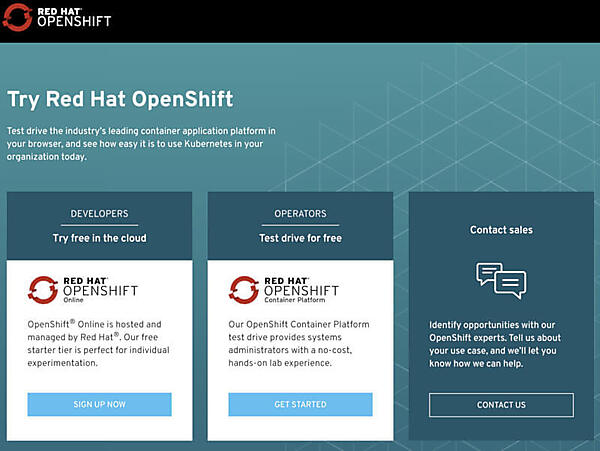Click the CONTACT US button
Image resolution: width=600 pixels, height=451 pixels.
click(x=501, y=405)
